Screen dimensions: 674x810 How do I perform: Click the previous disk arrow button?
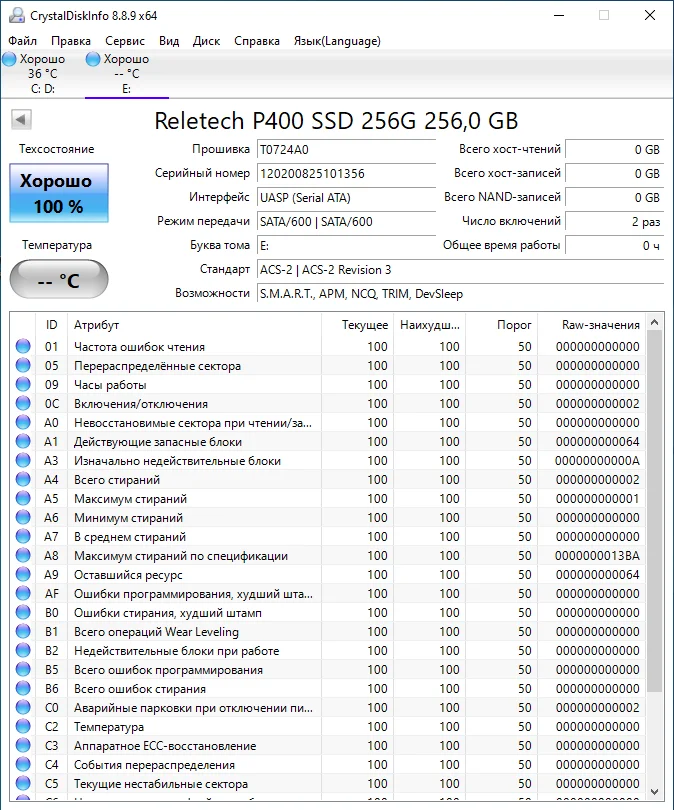tap(21, 120)
